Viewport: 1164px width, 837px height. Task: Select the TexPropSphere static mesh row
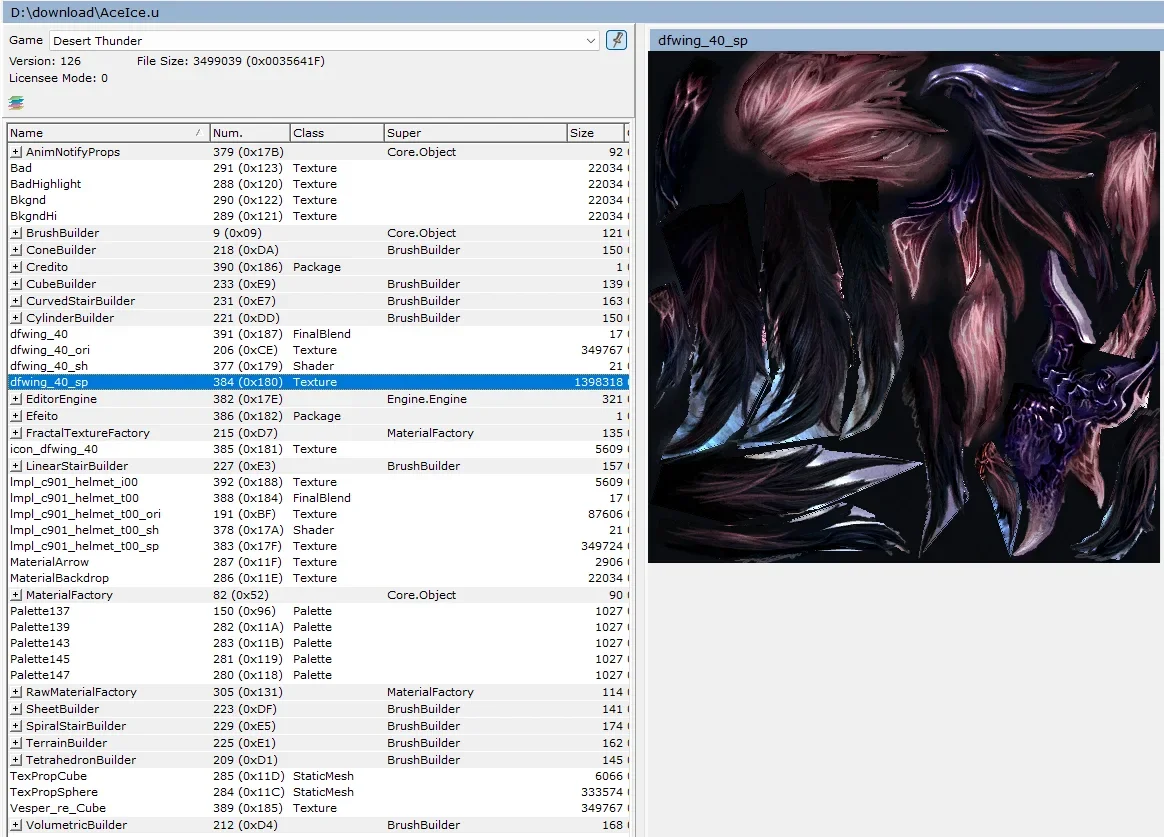pos(54,792)
